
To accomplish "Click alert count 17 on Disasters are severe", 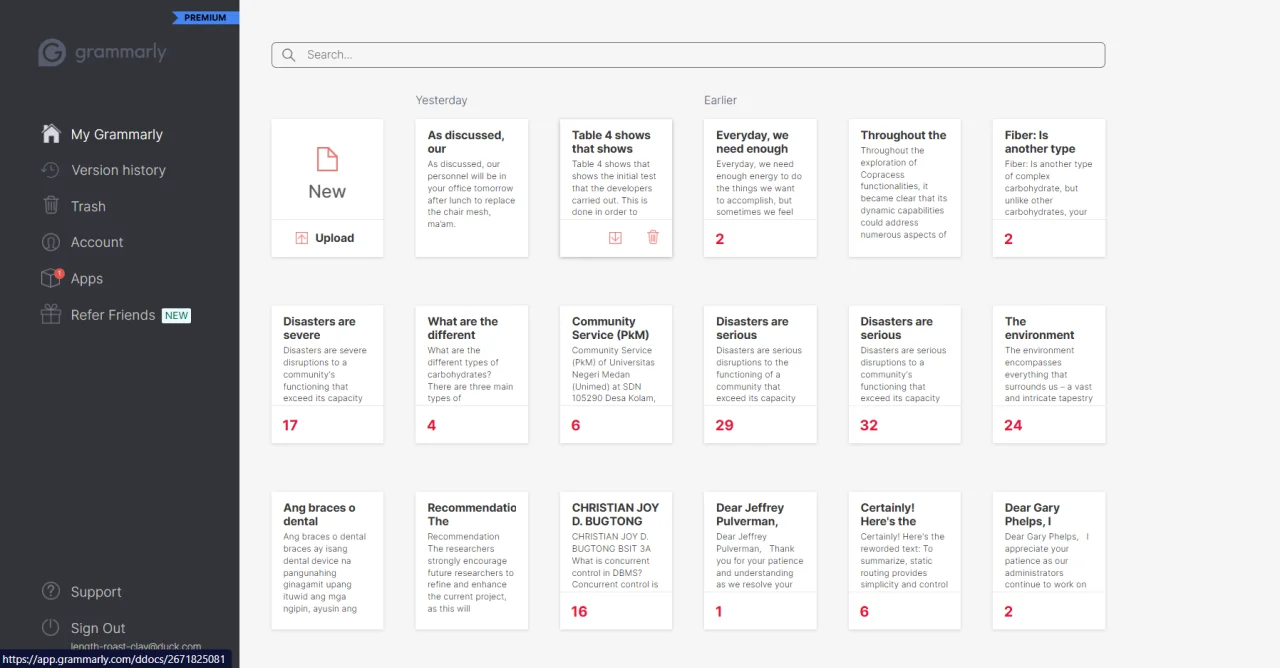I will point(290,425).
